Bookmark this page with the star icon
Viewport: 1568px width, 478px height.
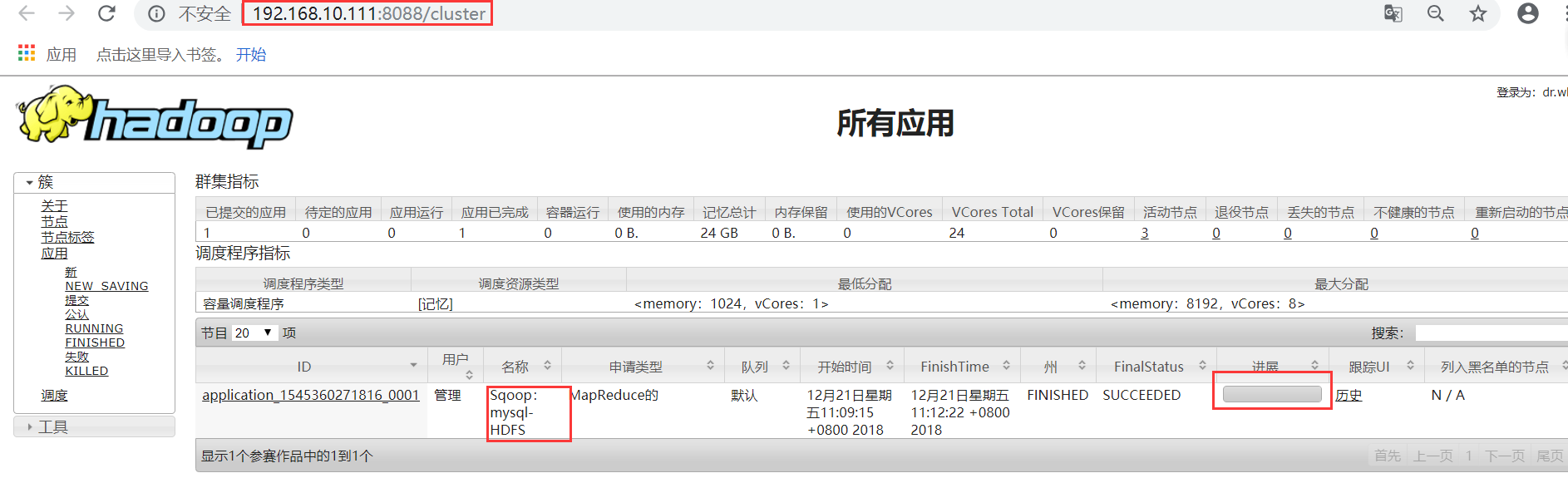[1477, 13]
